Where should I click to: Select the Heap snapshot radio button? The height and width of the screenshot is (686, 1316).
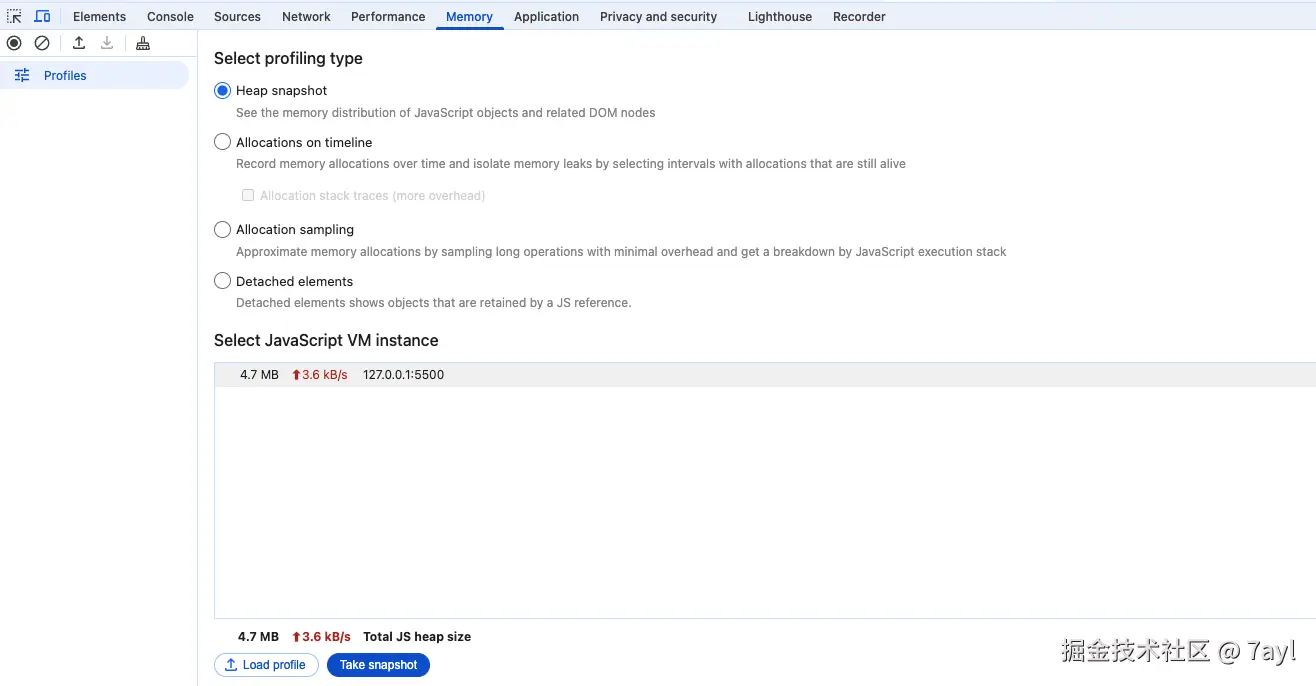click(x=223, y=91)
